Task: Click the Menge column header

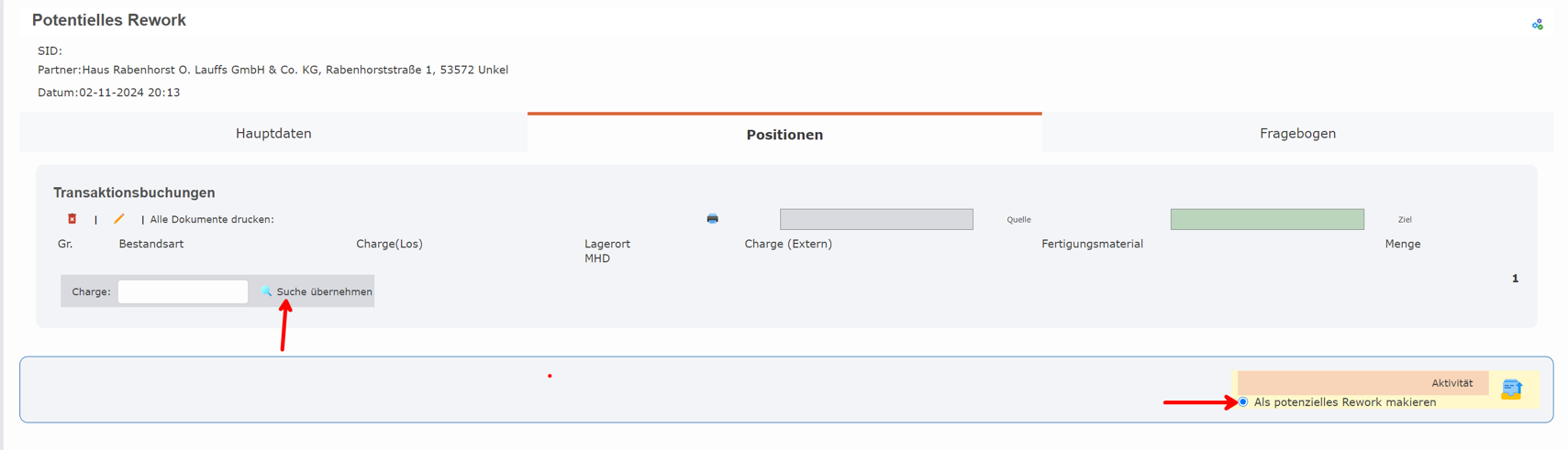Action: 1402,244
